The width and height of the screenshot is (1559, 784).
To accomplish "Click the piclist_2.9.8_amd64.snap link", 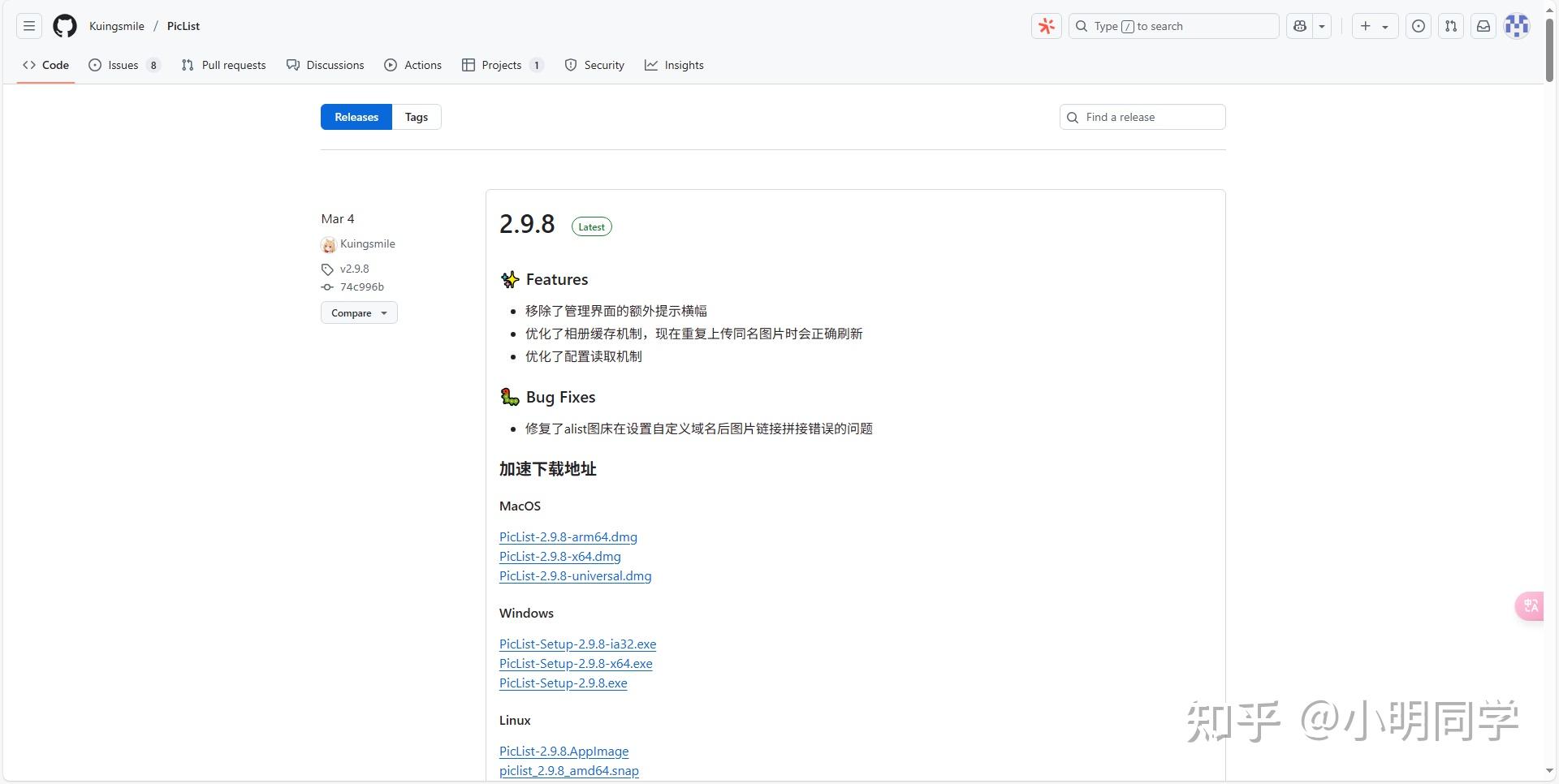I will [568, 770].
